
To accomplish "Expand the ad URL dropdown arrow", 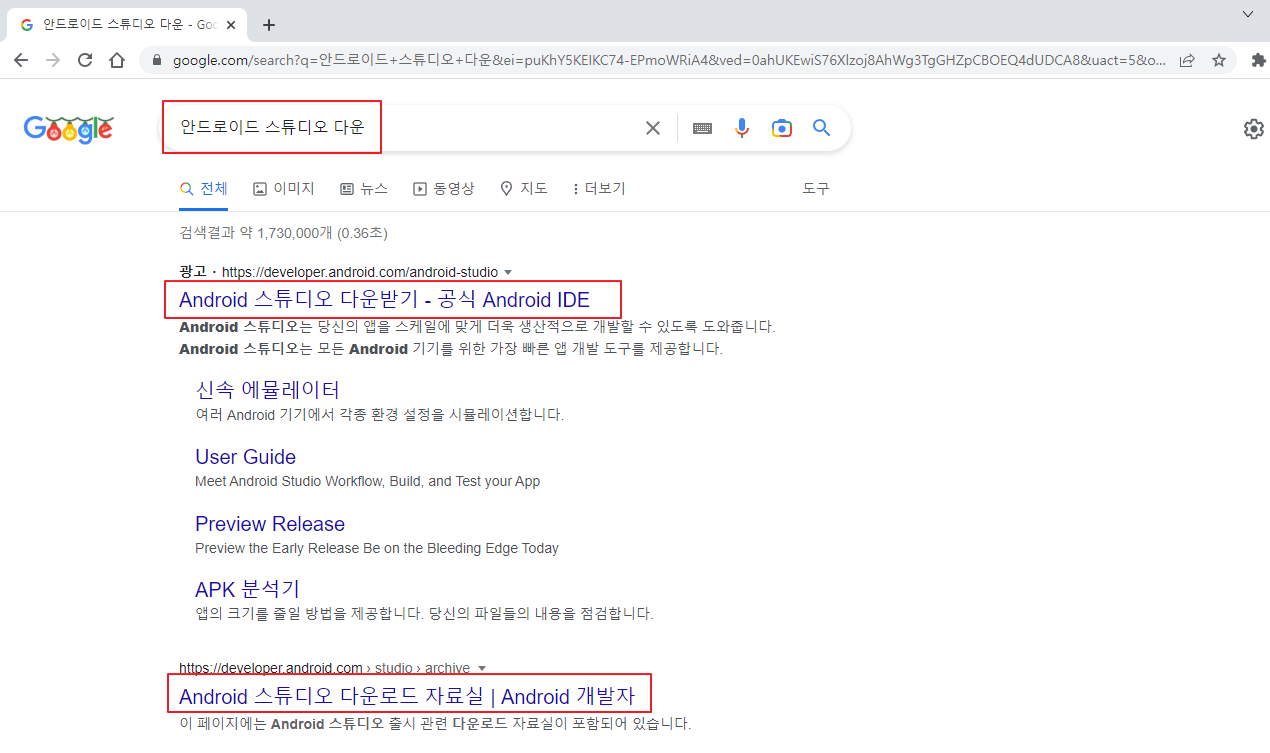I will (x=508, y=272).
